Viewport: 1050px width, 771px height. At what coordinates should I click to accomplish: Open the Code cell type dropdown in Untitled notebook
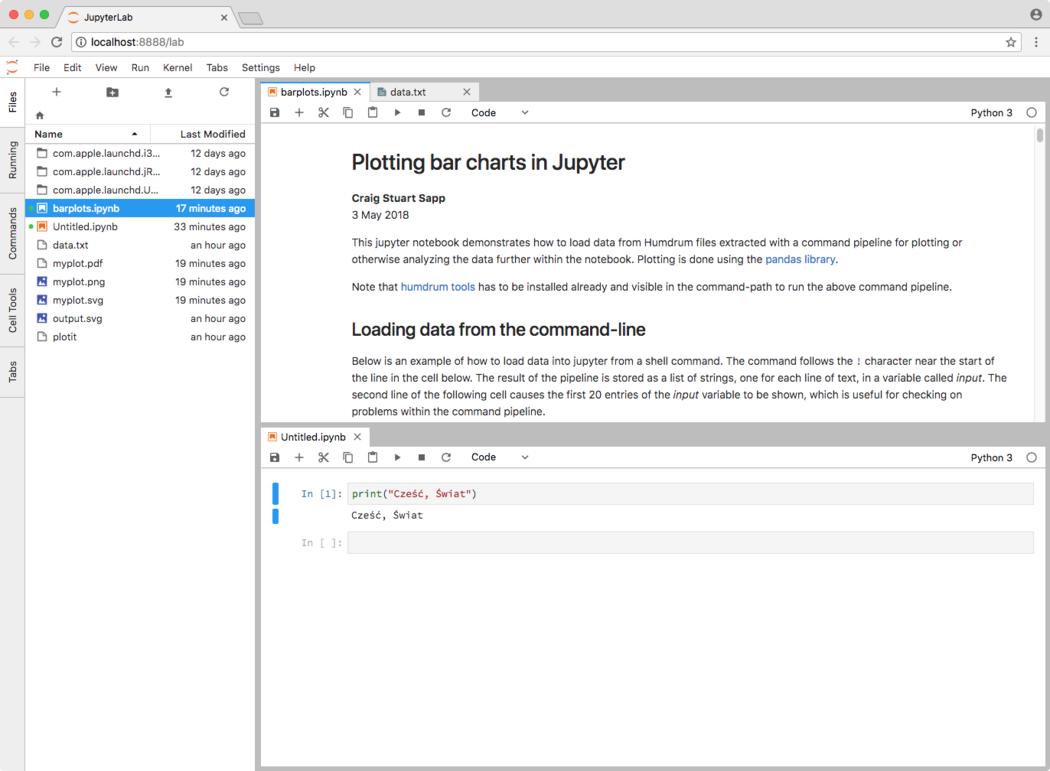pyautogui.click(x=499, y=457)
